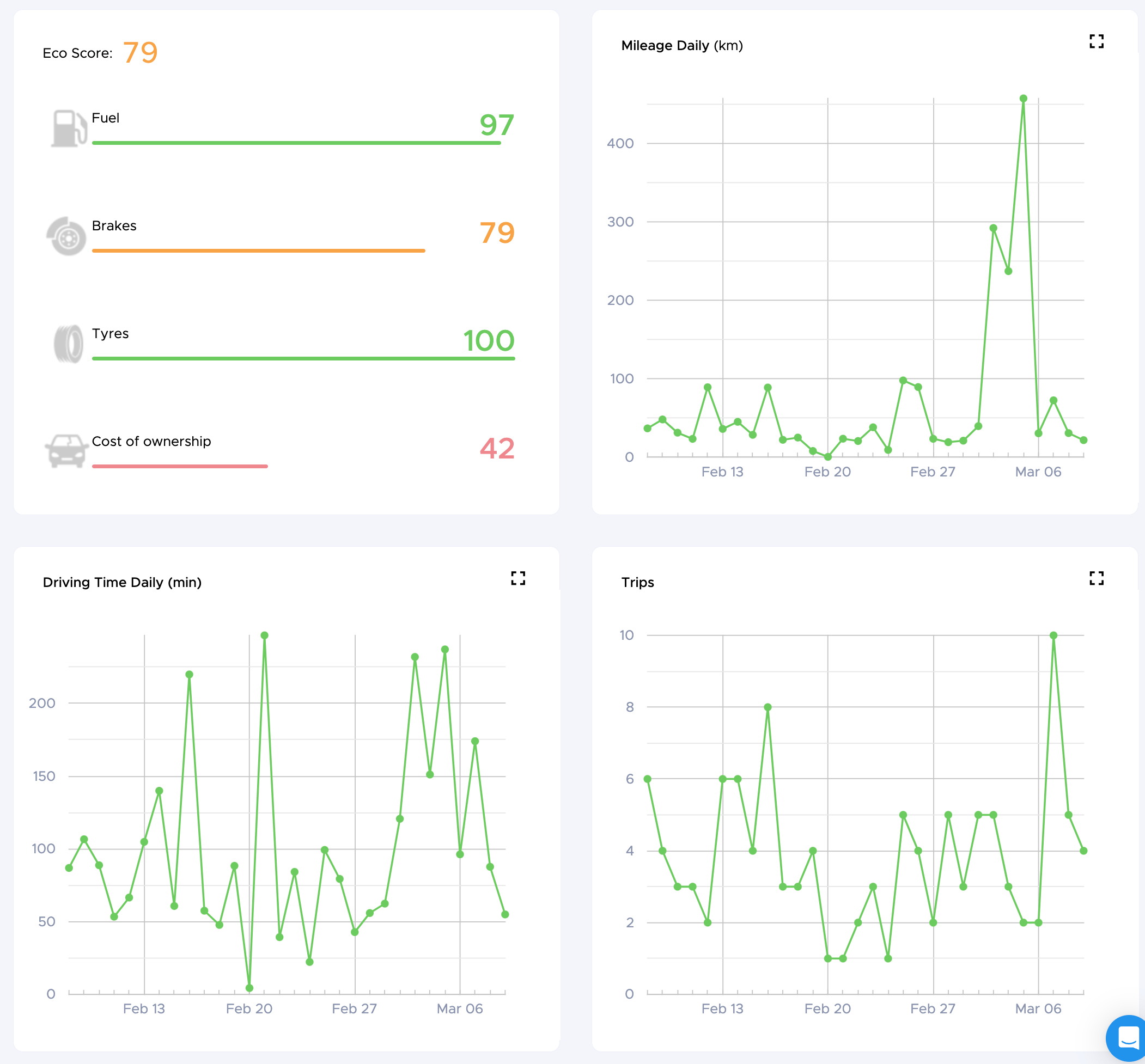Click the Tyres score 100 value
This screenshot has width=1145, height=1064.
tap(489, 340)
